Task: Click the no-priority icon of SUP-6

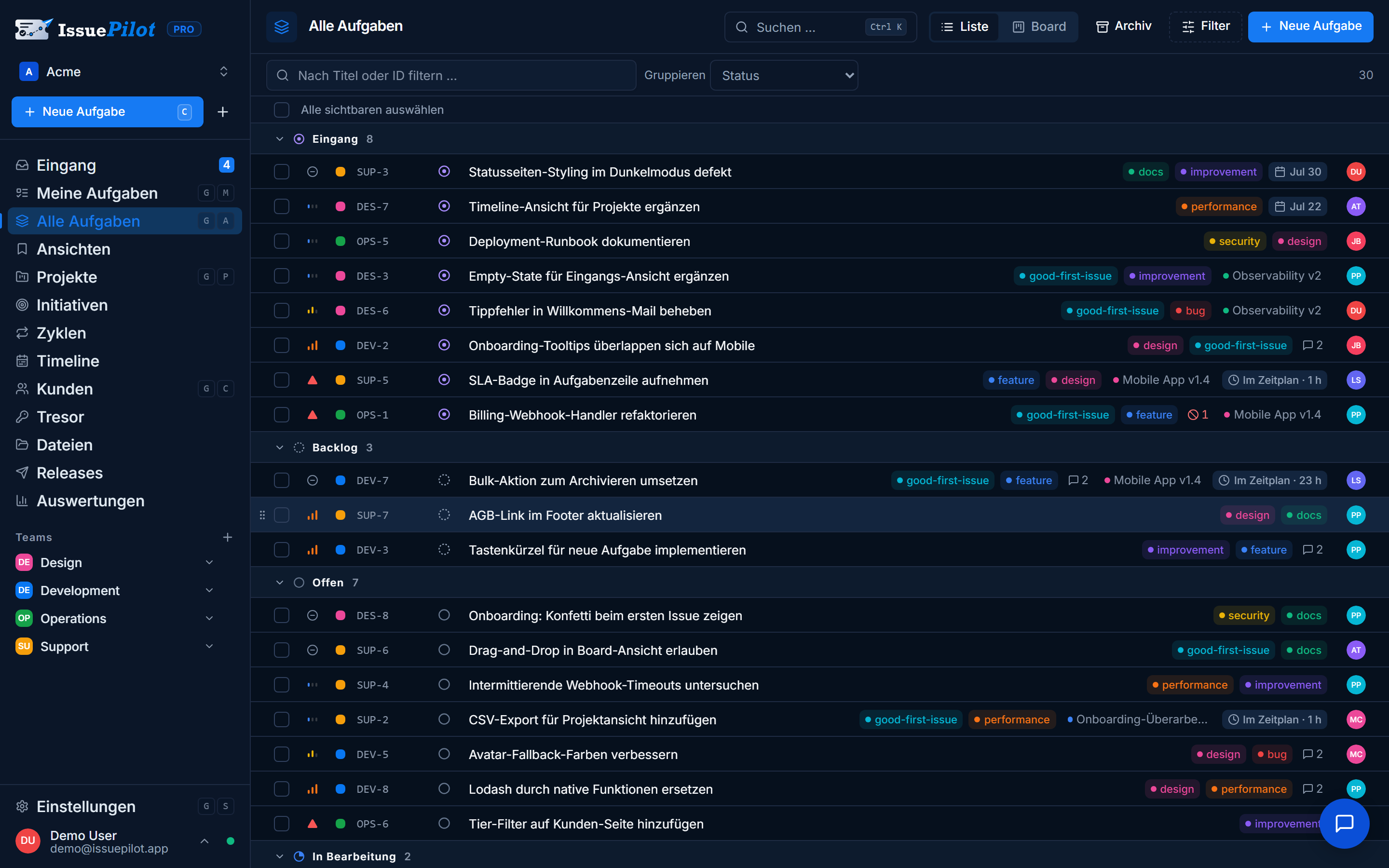Action: coord(312,650)
